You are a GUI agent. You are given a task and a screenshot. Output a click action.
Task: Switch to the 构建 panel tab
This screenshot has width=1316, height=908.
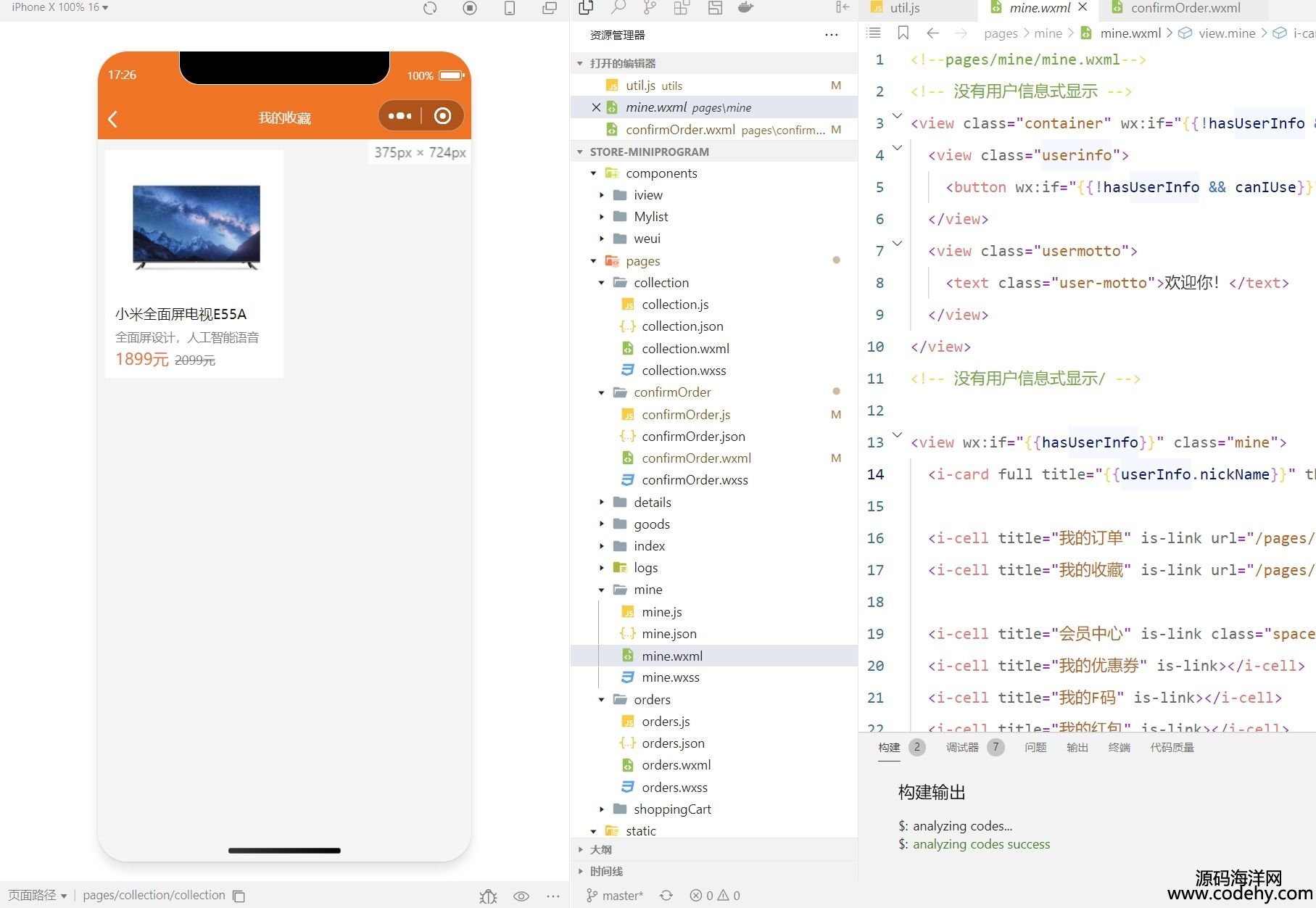pyautogui.click(x=889, y=747)
